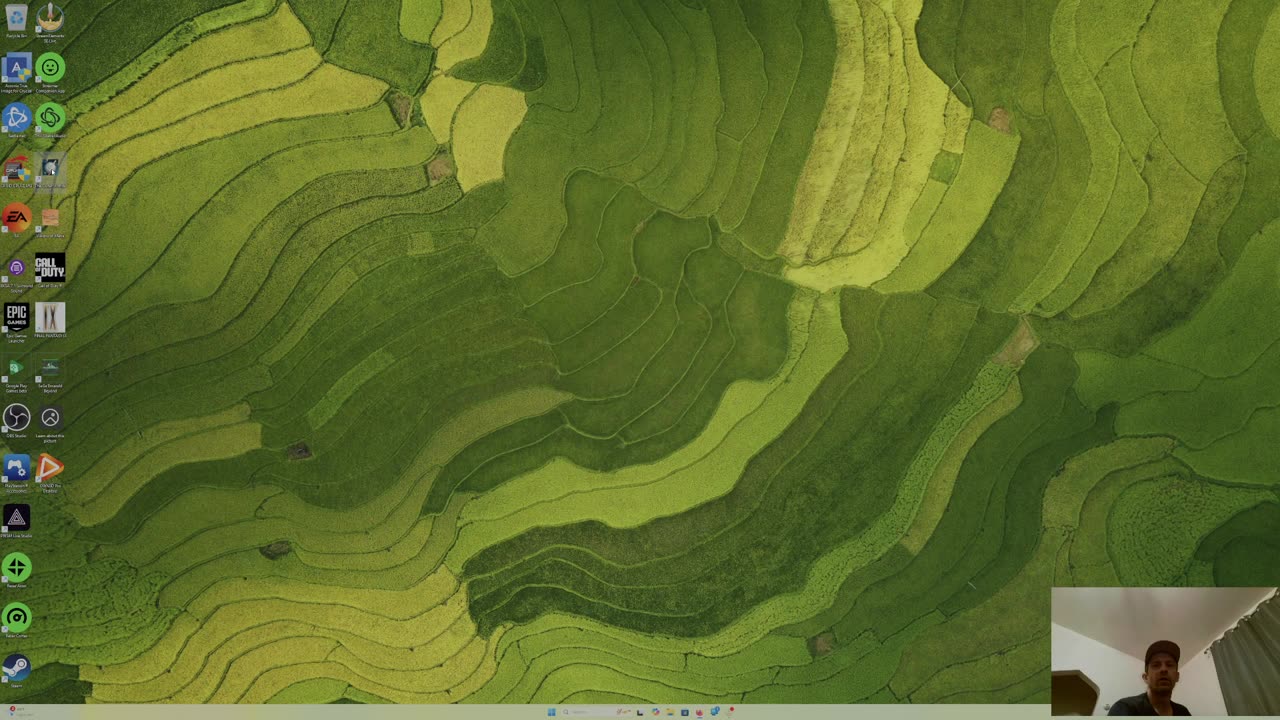Launch the orange play-triangle player shortcut
This screenshot has height=720, width=1280.
tap(50, 472)
